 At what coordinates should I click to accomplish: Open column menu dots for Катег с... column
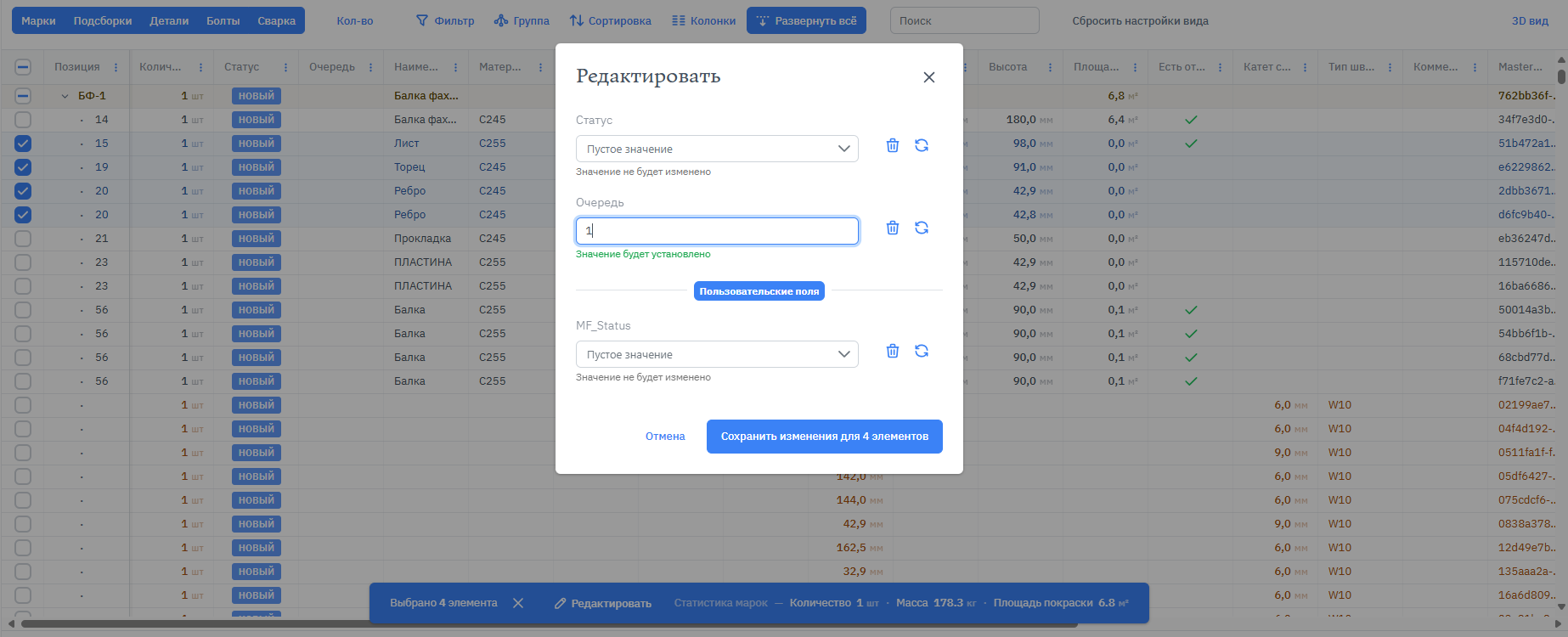(x=1305, y=67)
